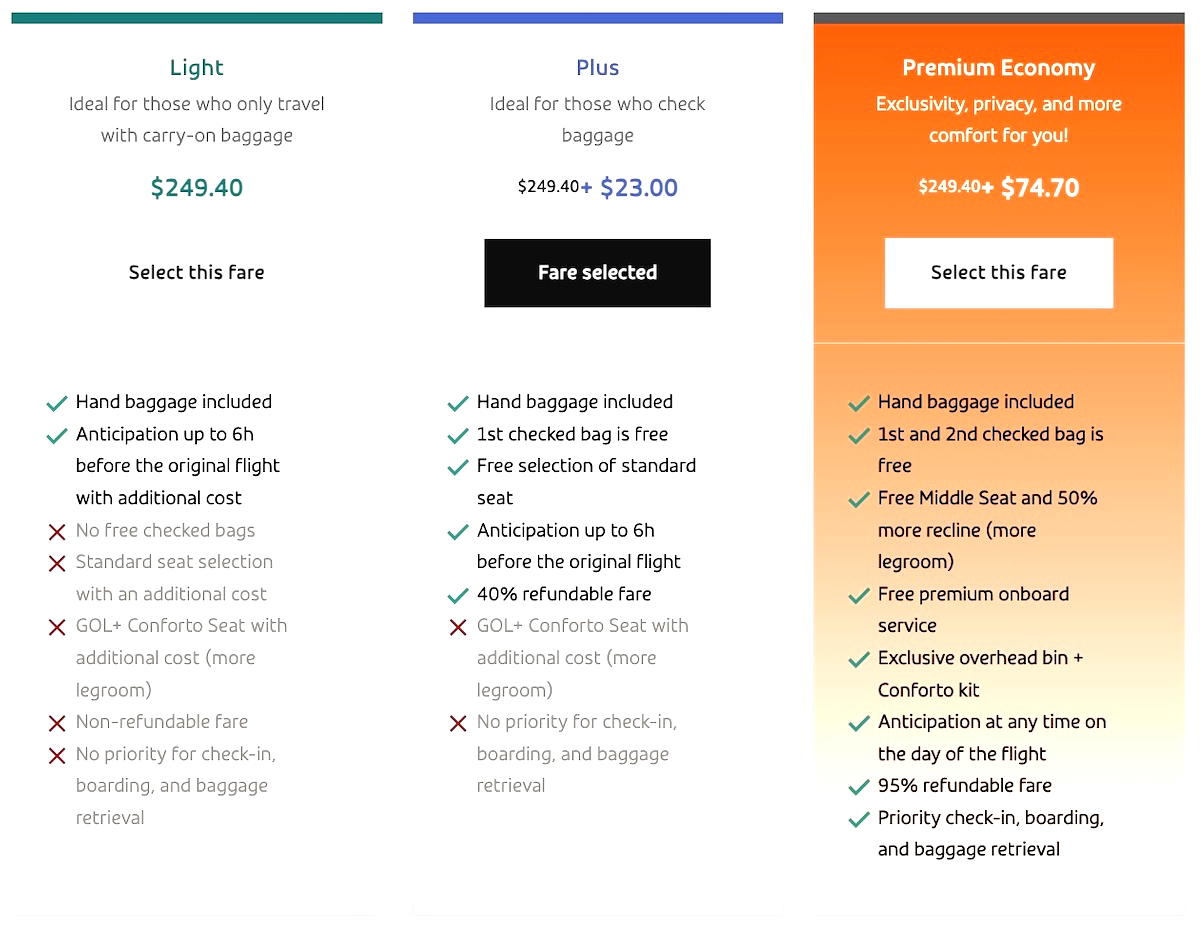The height and width of the screenshot is (929, 1200).
Task: Click X icon next to Non-refundable fare
Action: click(x=57, y=723)
